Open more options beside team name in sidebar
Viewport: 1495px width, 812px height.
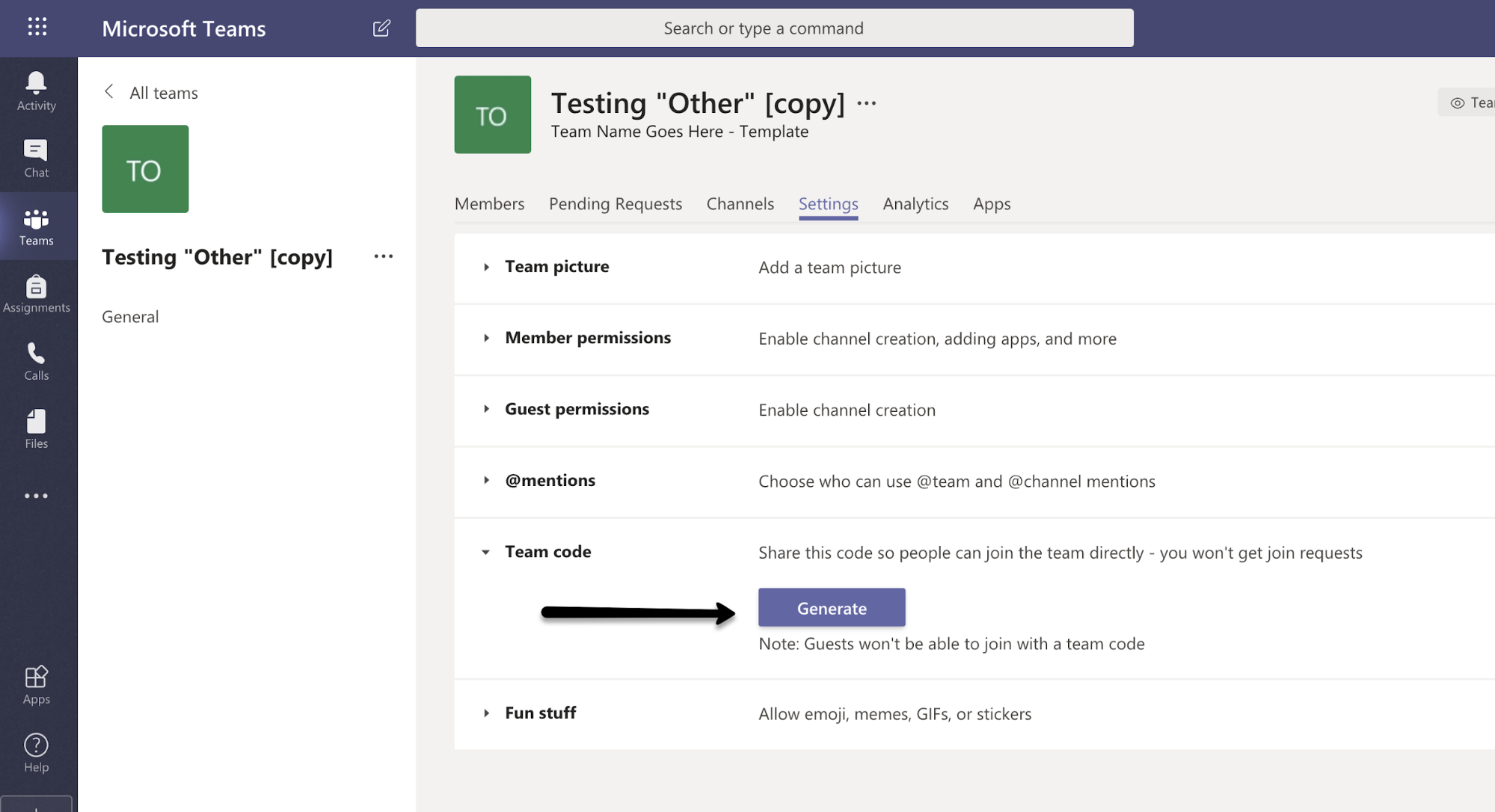tap(384, 256)
